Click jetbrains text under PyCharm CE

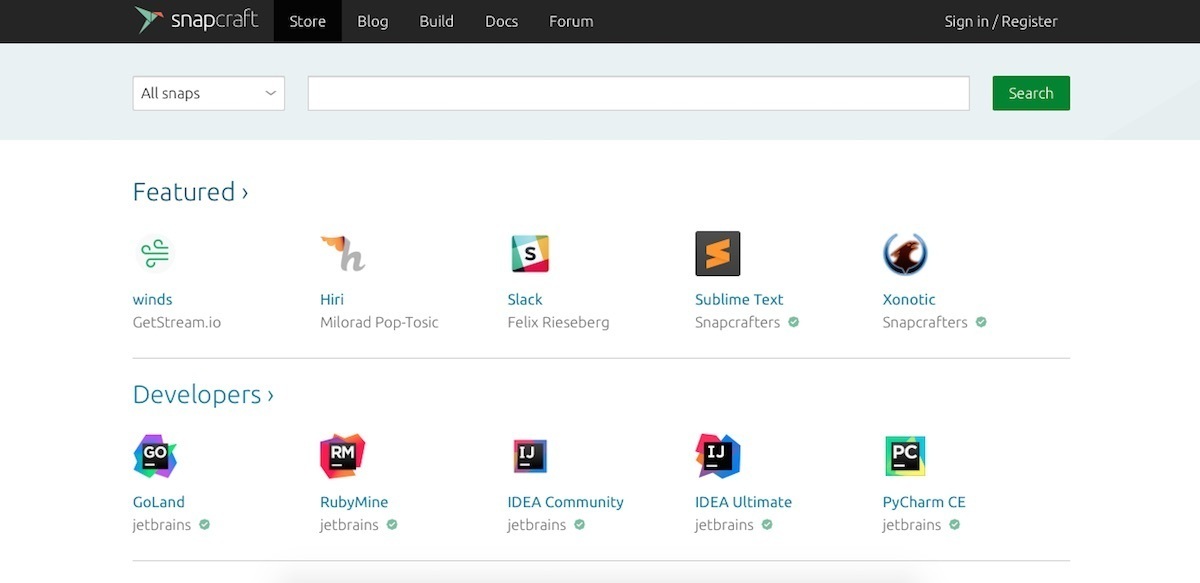(912, 525)
